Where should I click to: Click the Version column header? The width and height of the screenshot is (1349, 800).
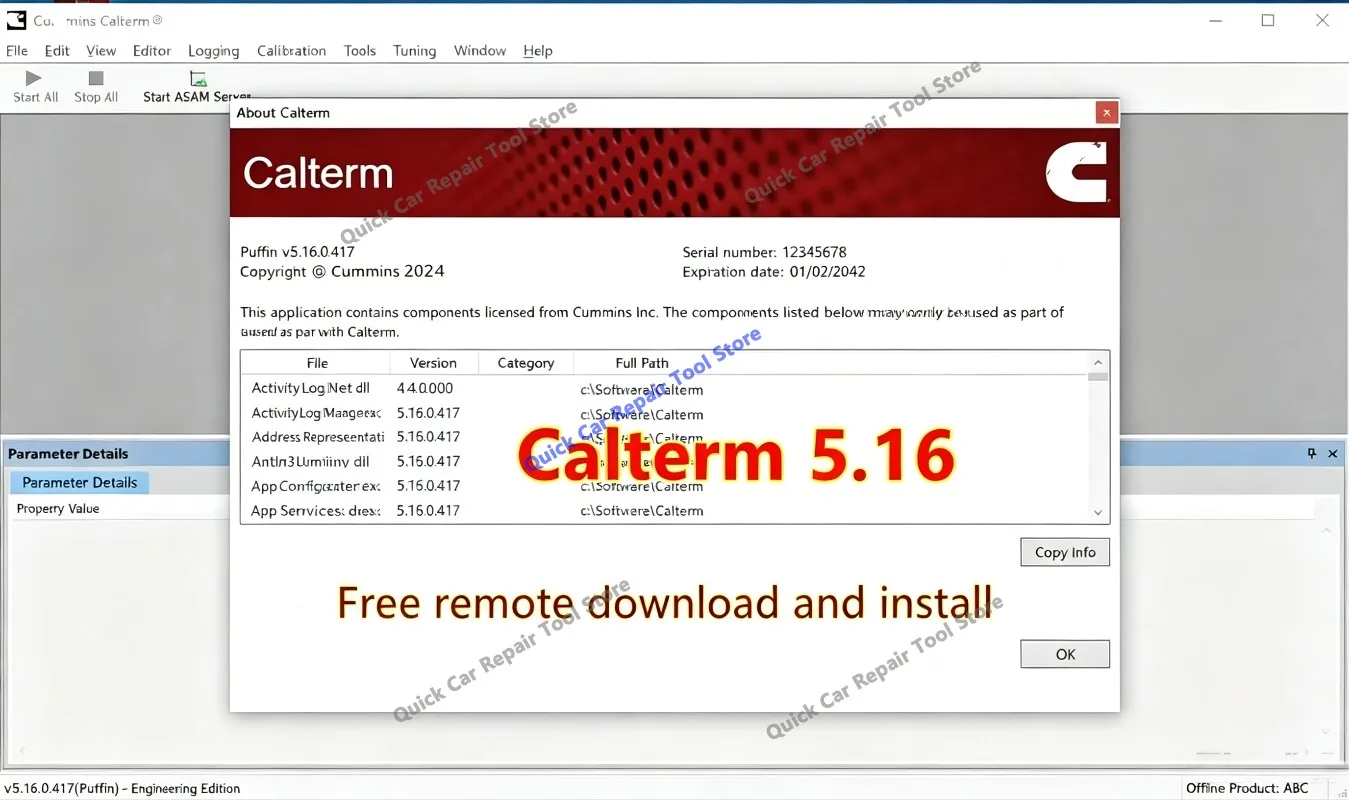[x=433, y=363]
